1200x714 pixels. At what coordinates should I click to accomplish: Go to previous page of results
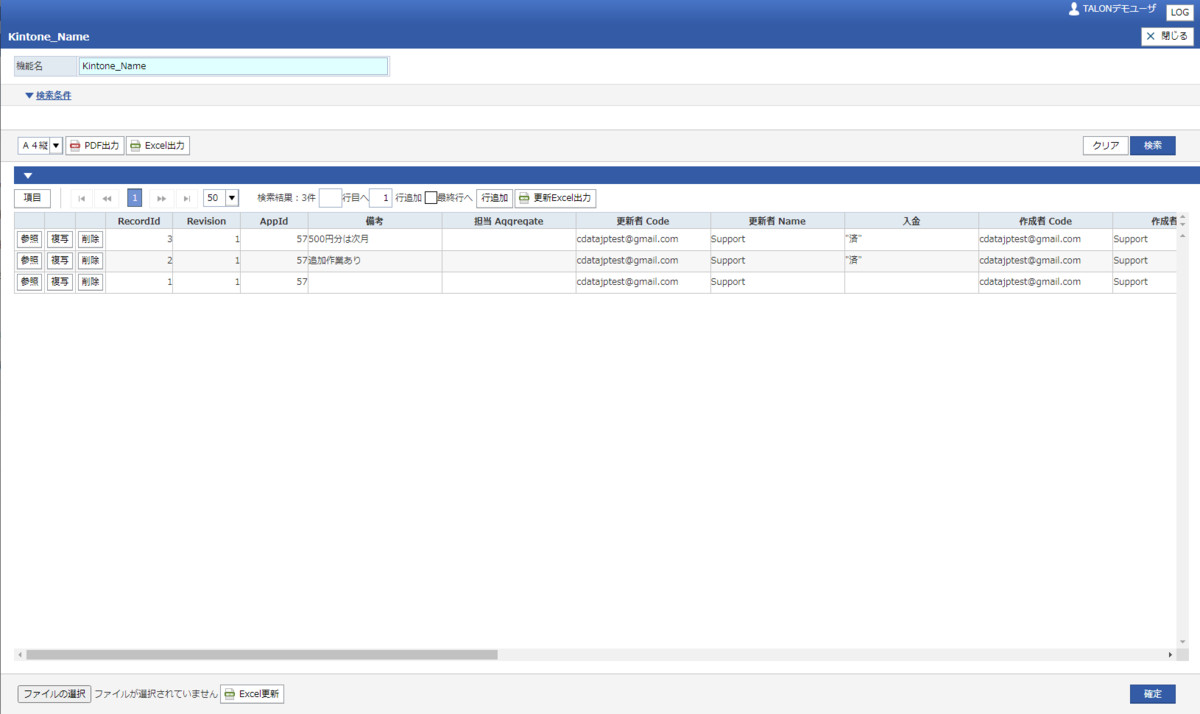pyautogui.click(x=107, y=198)
